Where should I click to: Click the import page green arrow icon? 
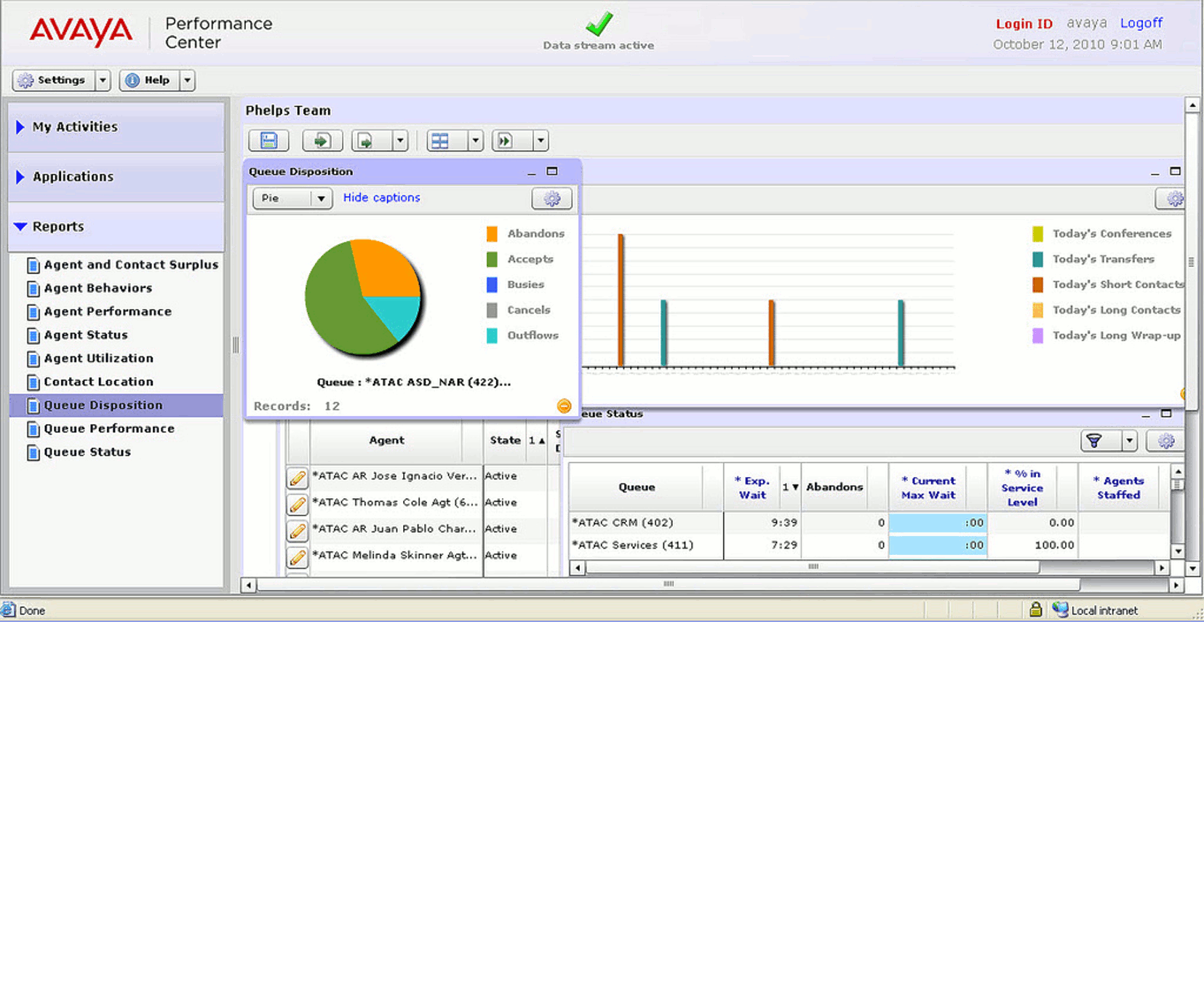(x=322, y=140)
